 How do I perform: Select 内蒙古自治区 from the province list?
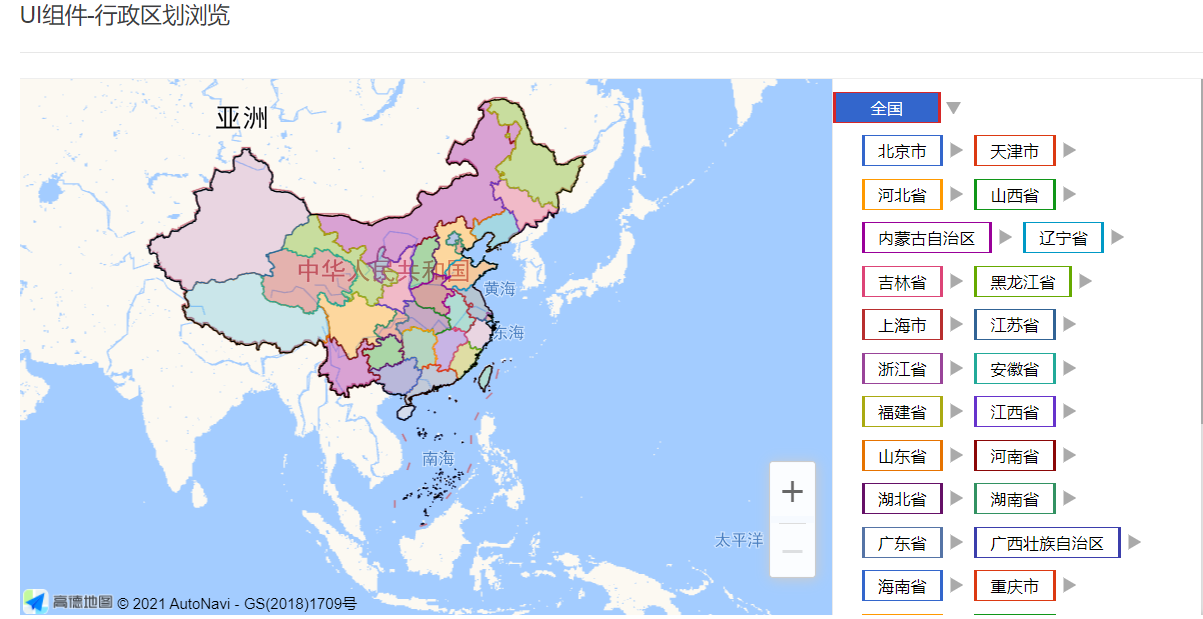[926, 237]
